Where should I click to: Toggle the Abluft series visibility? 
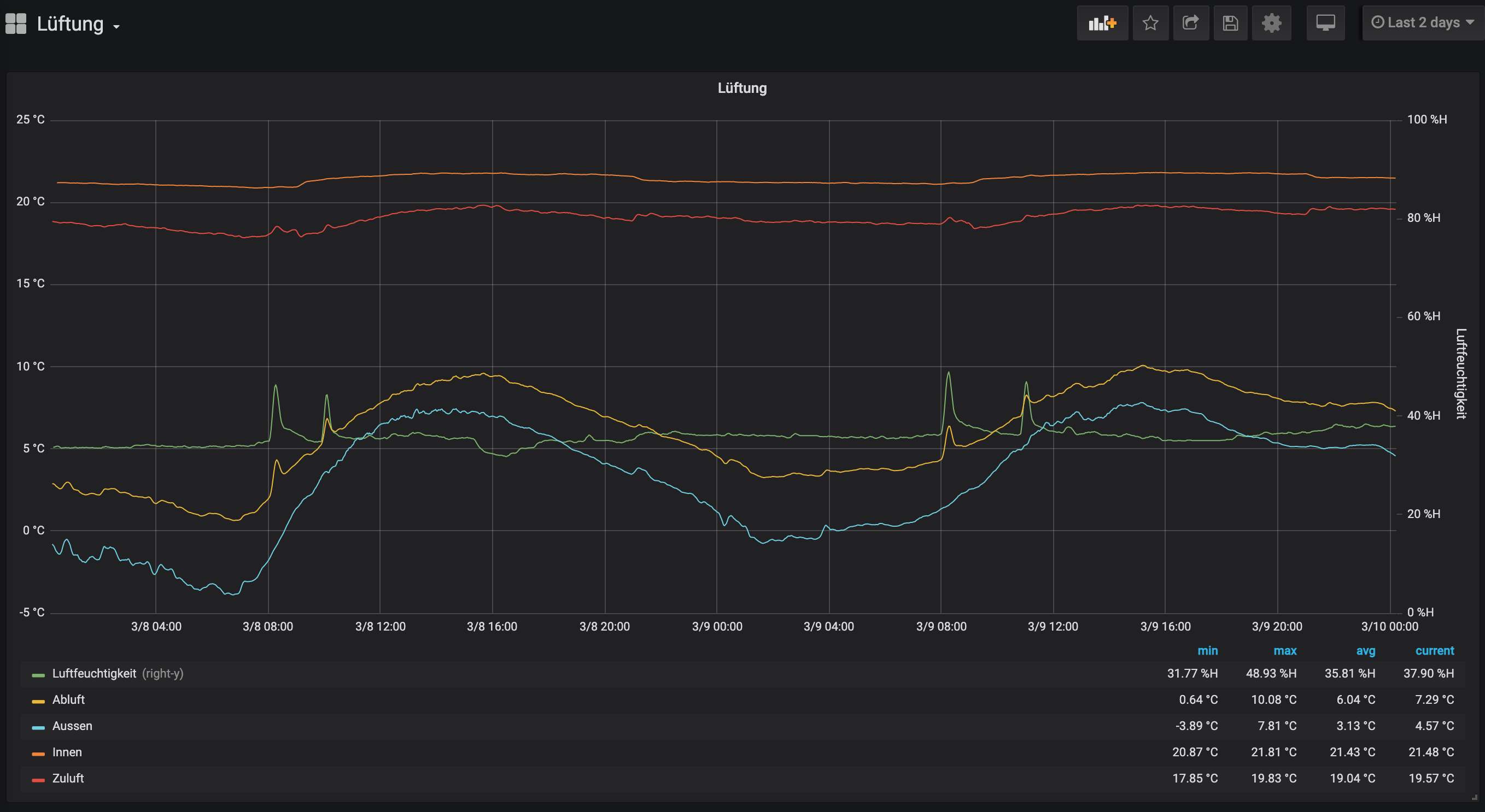tap(68, 699)
